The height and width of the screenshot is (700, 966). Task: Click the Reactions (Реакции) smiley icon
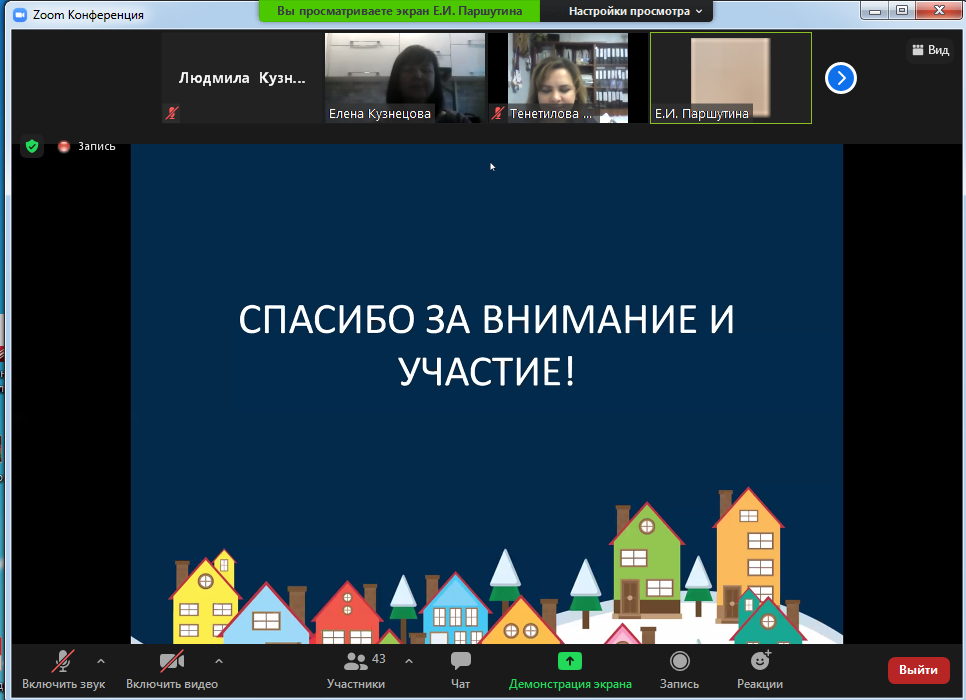(760, 662)
